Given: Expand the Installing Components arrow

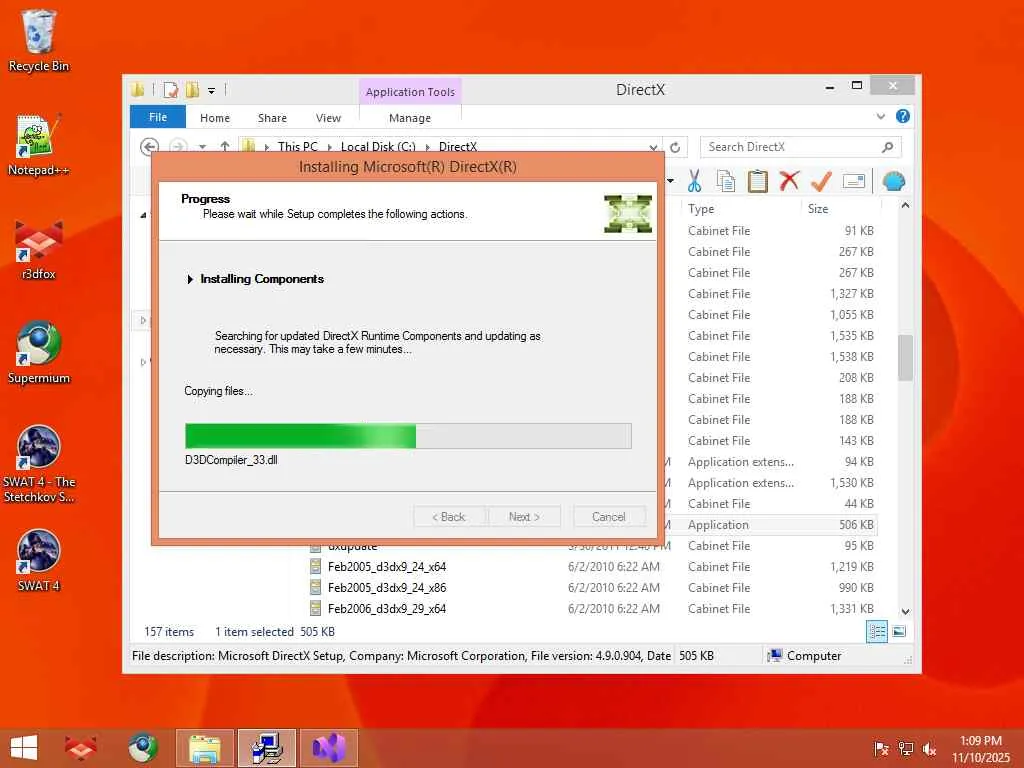Looking at the screenshot, I should point(190,280).
